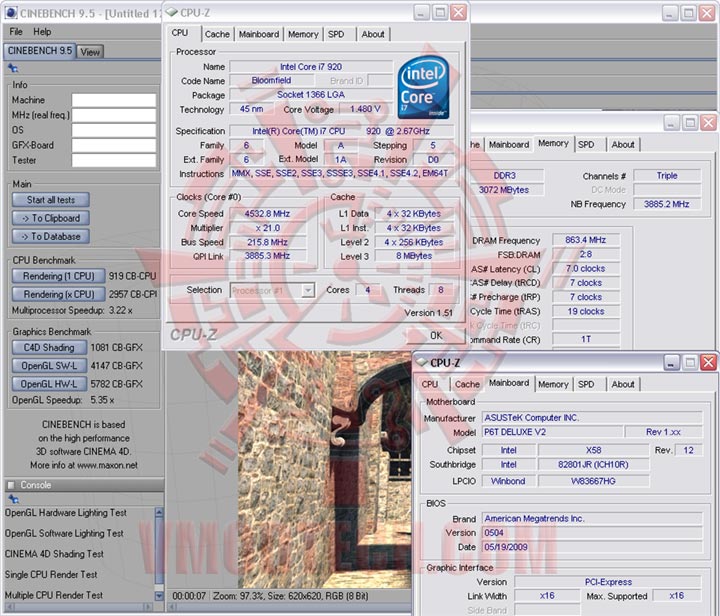Click the CPU-Z icon in Mainboard window title
Image resolution: width=720 pixels, height=616 pixels.
click(421, 362)
